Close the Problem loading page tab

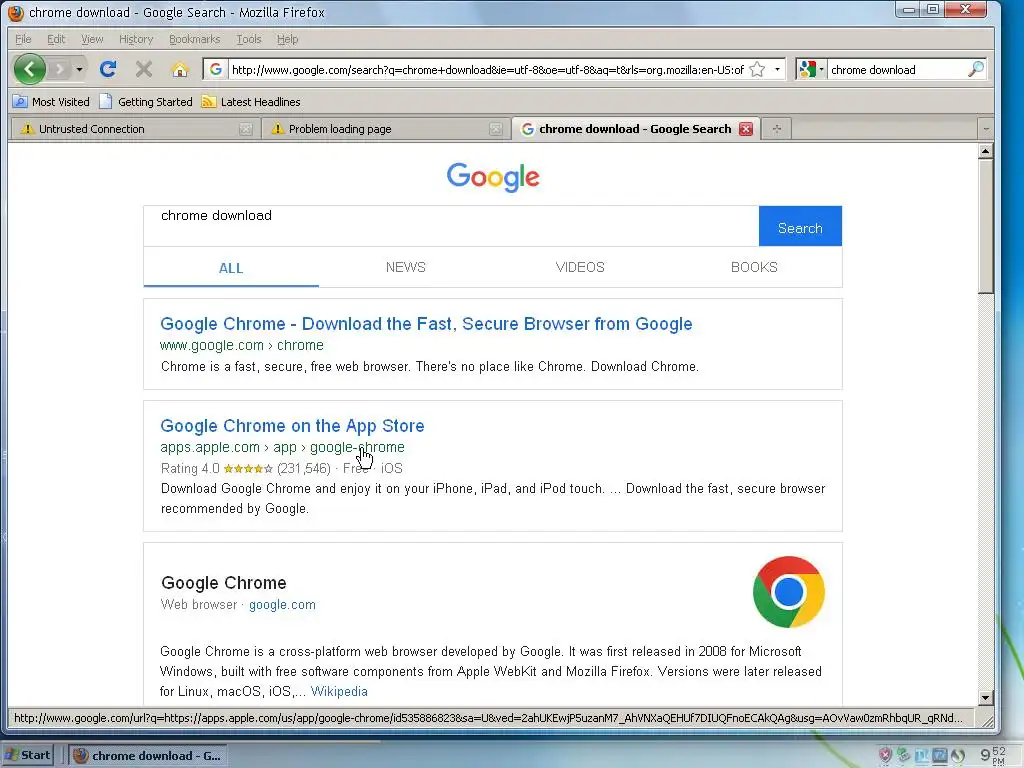click(x=496, y=129)
